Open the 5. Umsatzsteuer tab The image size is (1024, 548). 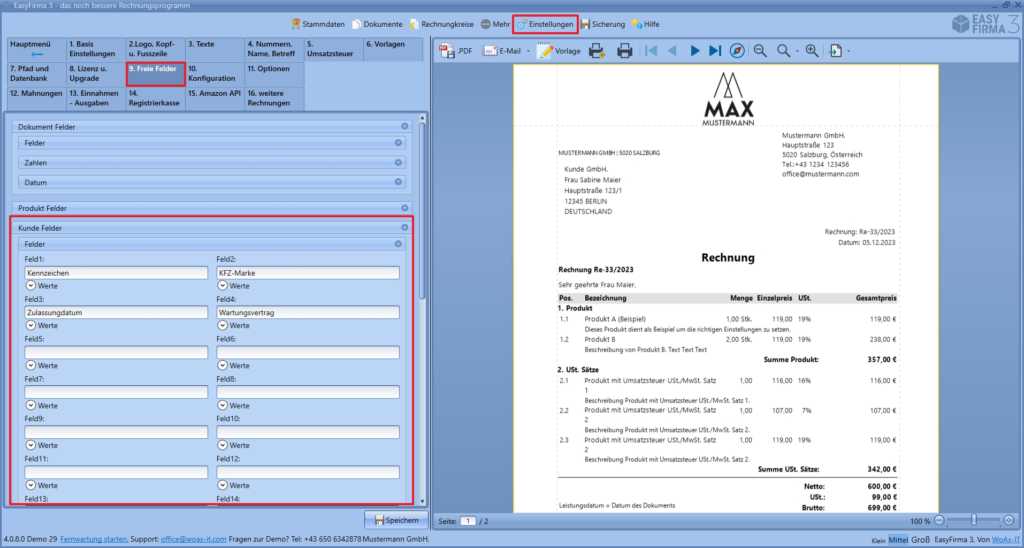tap(331, 50)
